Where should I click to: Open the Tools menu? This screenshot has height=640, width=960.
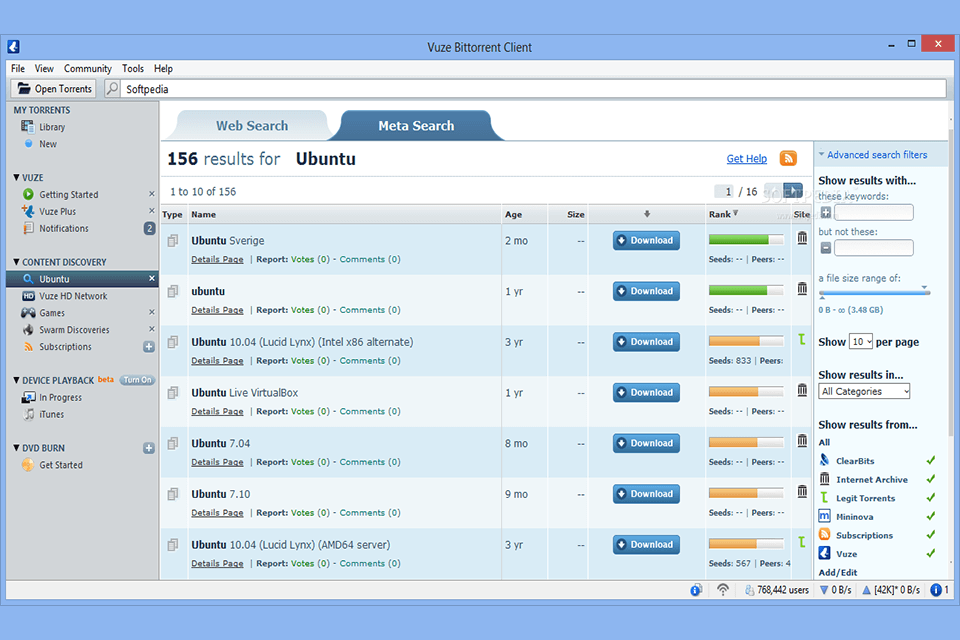click(132, 69)
